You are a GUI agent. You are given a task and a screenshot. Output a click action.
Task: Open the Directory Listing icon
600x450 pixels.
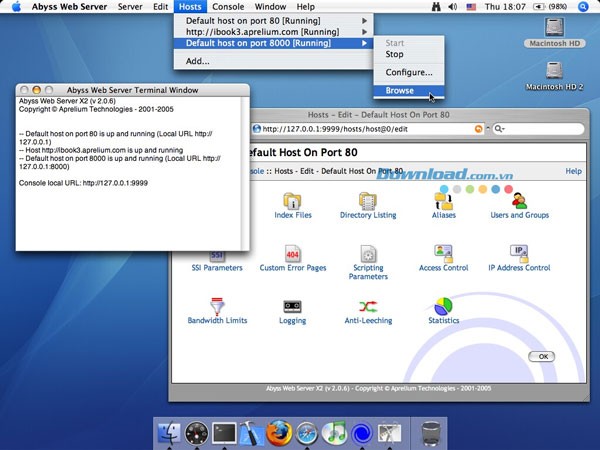[367, 201]
